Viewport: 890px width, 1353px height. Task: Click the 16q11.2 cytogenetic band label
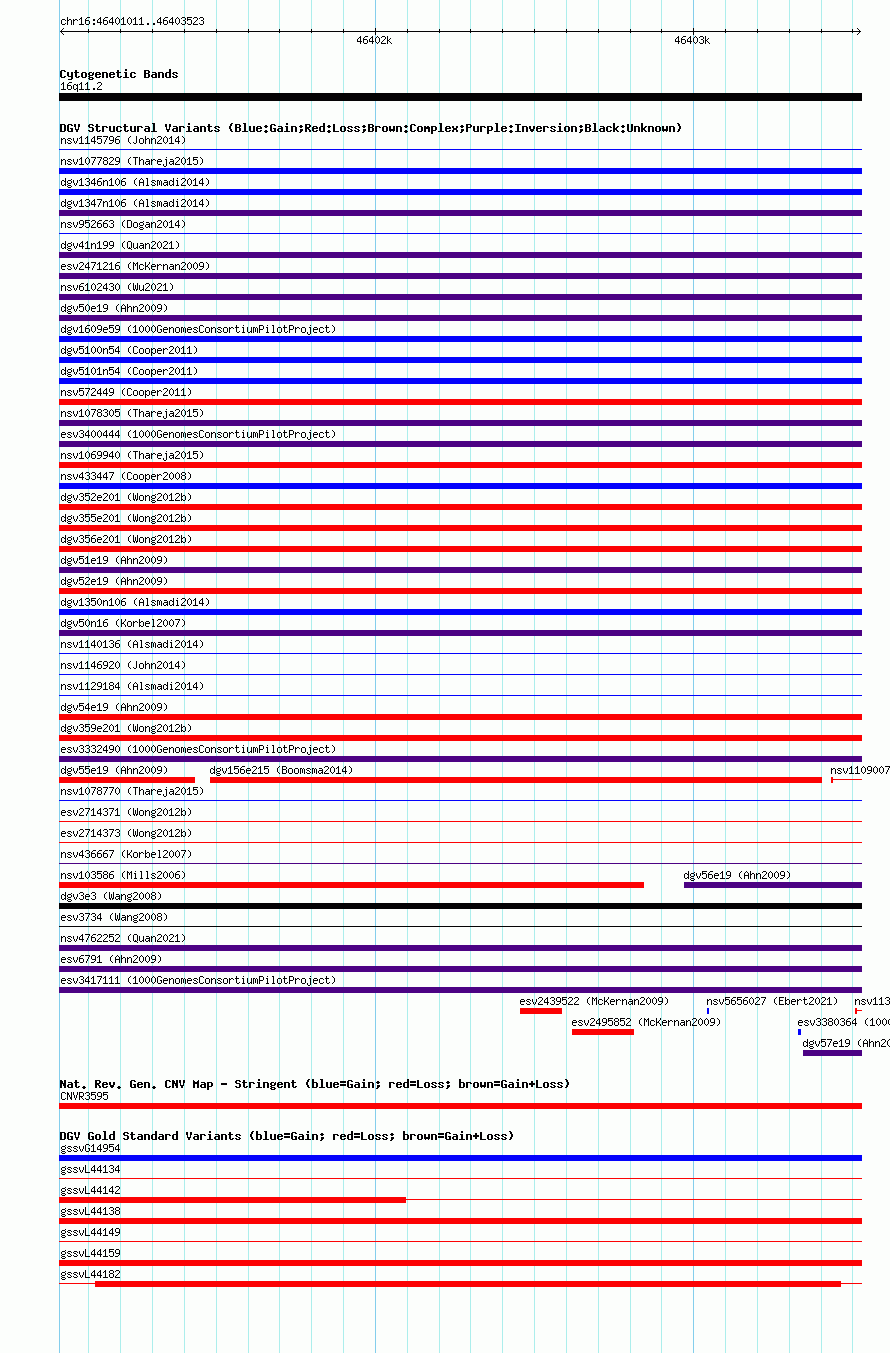click(81, 86)
